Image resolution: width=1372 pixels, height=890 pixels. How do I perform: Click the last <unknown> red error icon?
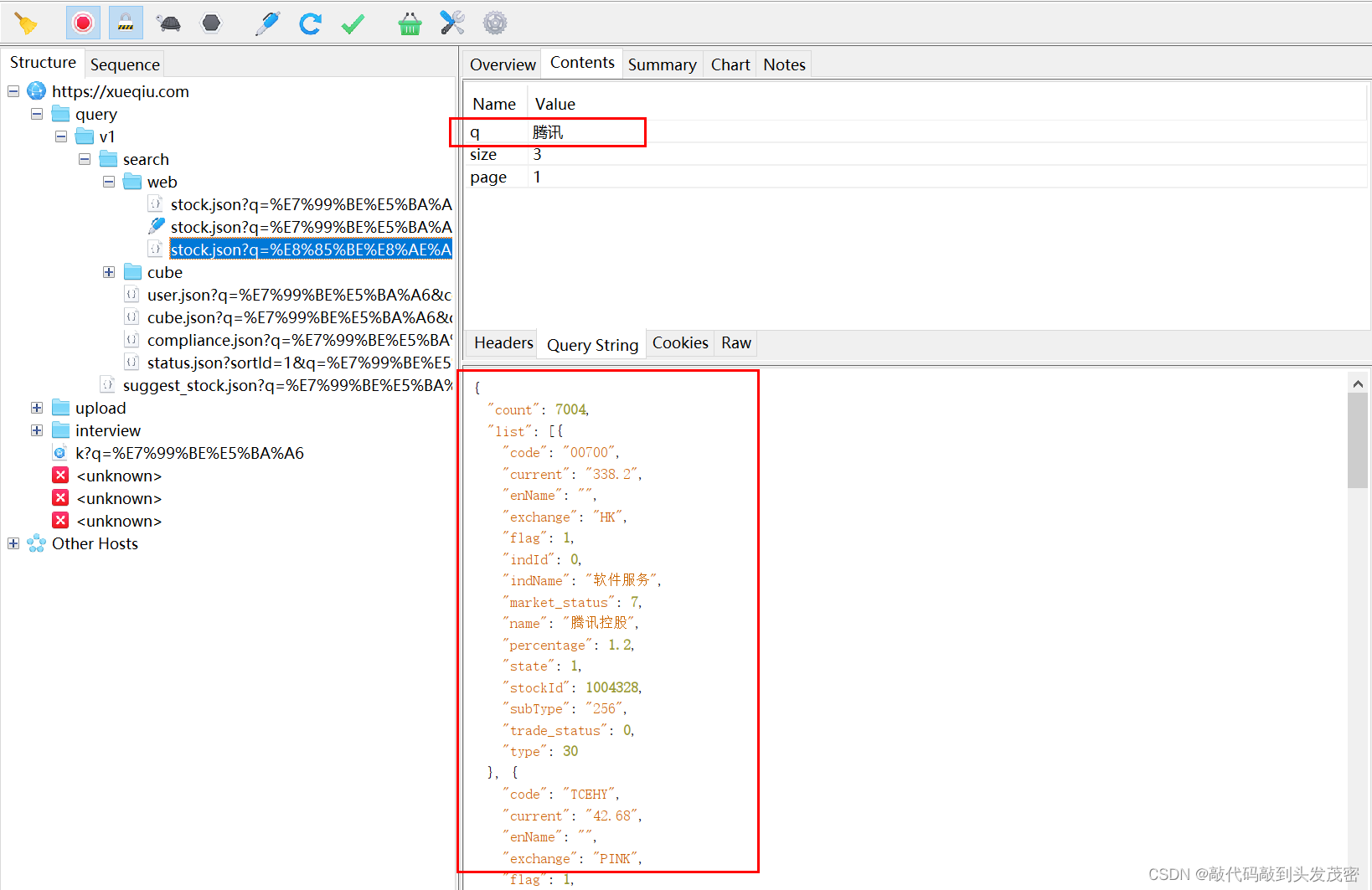pos(60,520)
